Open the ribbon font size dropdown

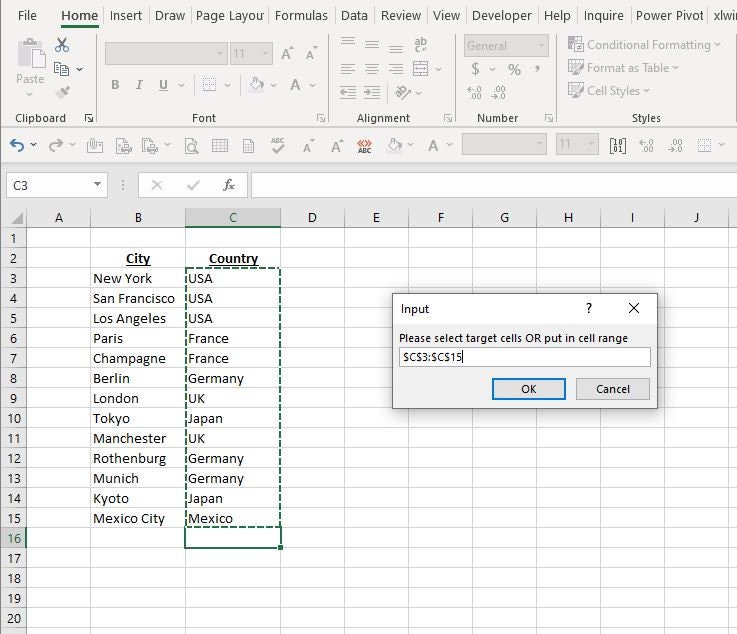(x=266, y=54)
